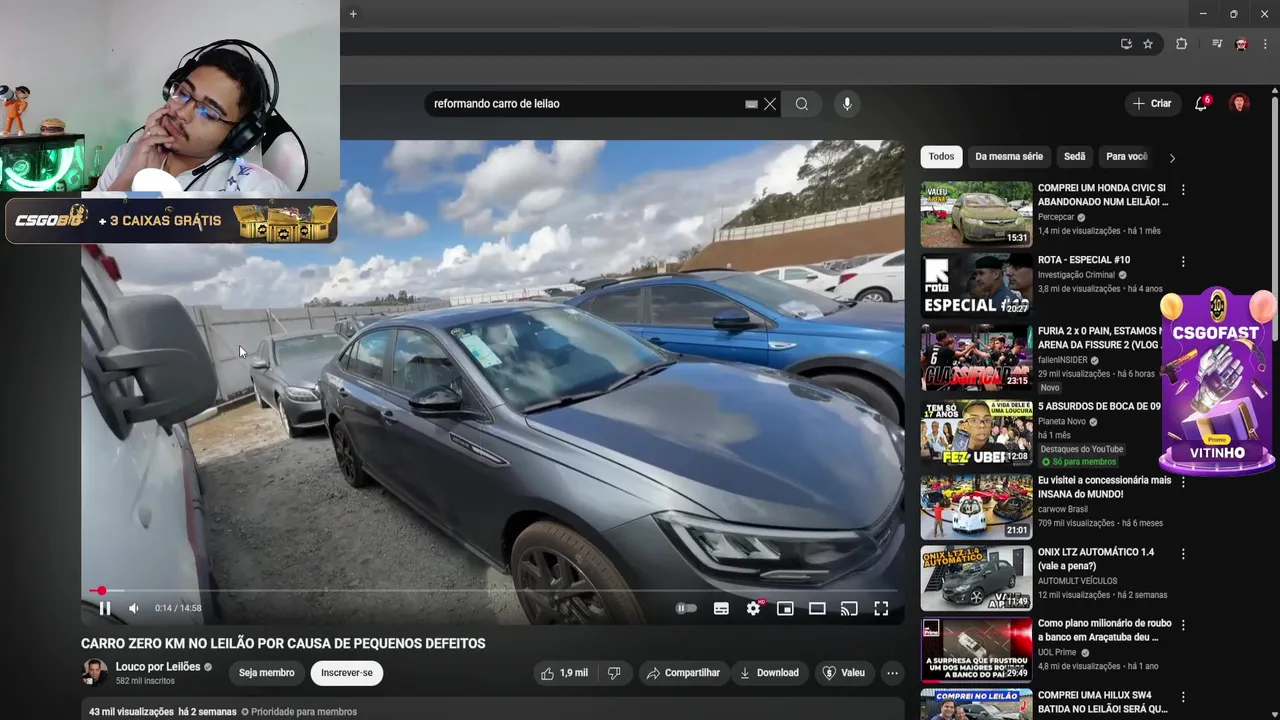
Task: Switch to theater mode view
Action: 817,608
